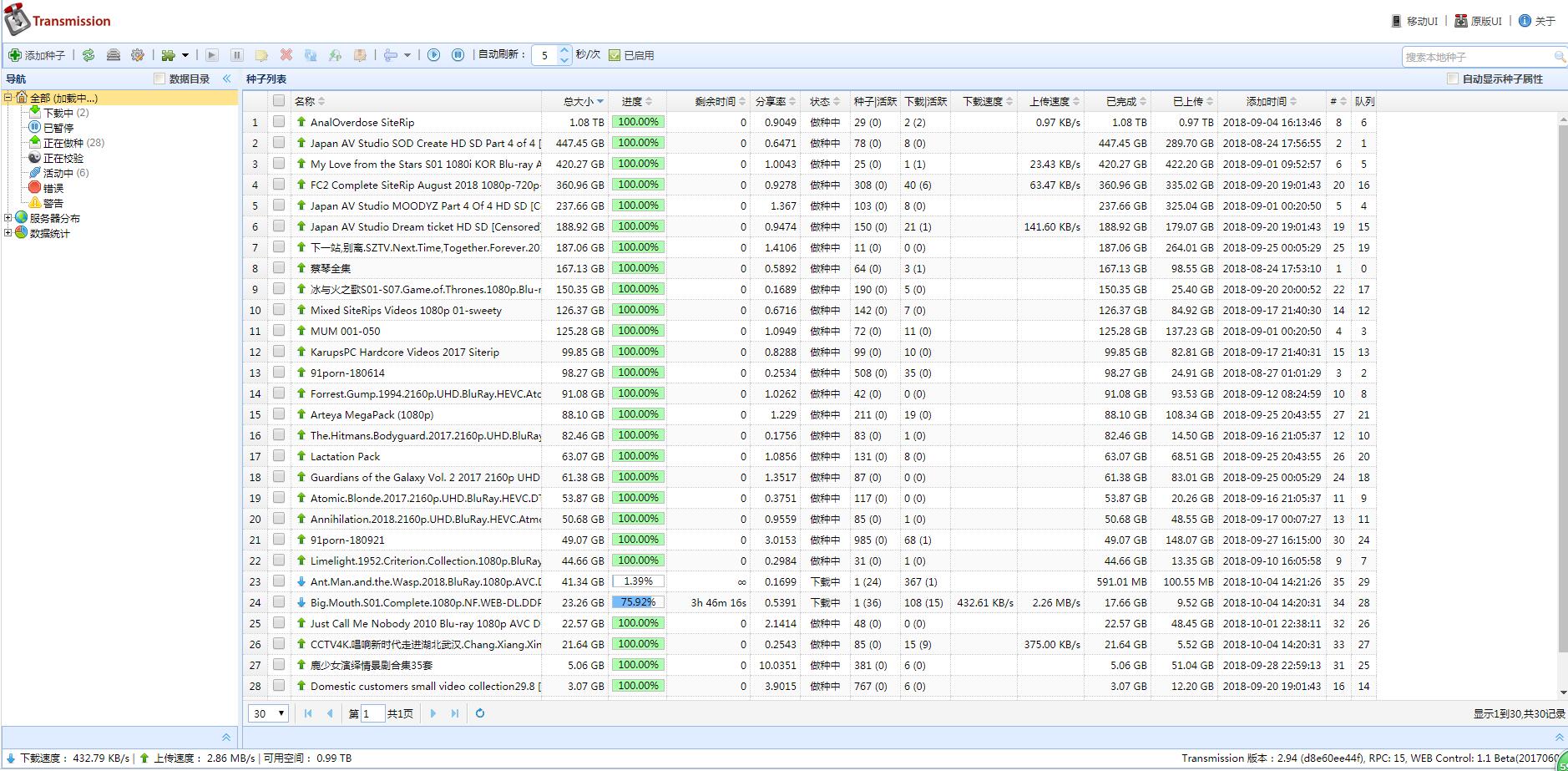Select 正在校验 in navigation tree
The image size is (1568, 771).
click(x=63, y=158)
